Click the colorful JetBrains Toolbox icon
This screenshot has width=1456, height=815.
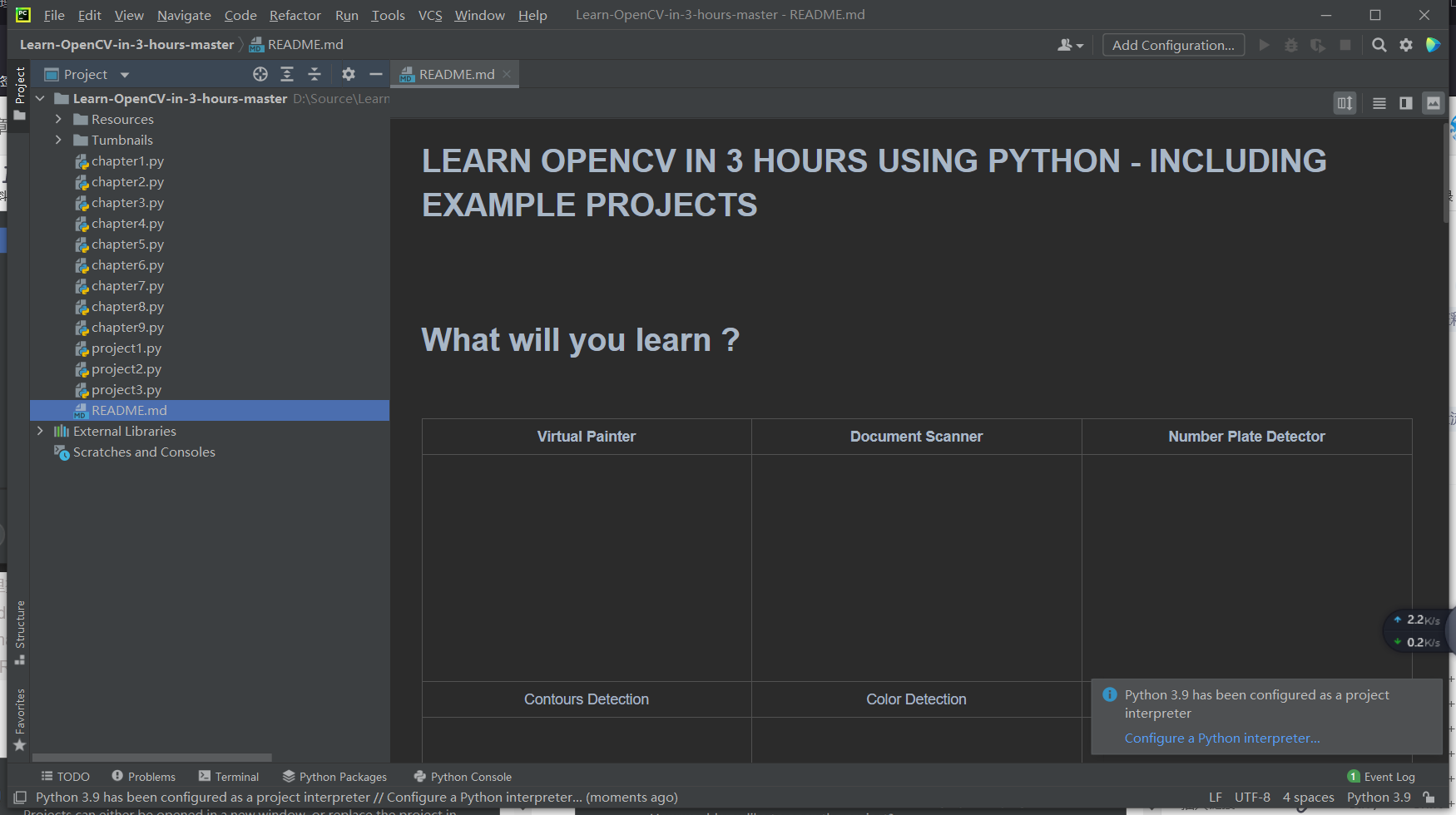pyautogui.click(x=1433, y=45)
